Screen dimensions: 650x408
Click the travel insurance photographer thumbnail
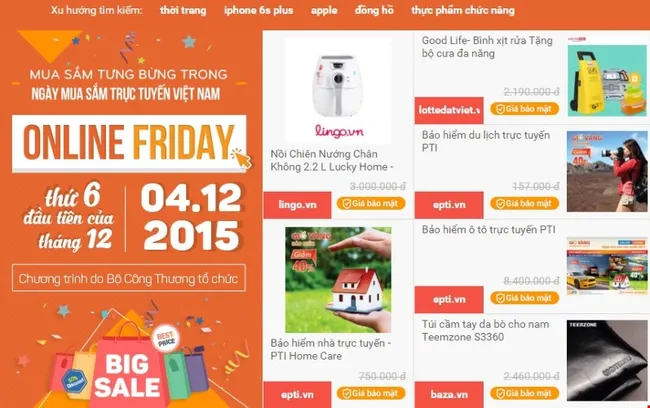point(607,171)
